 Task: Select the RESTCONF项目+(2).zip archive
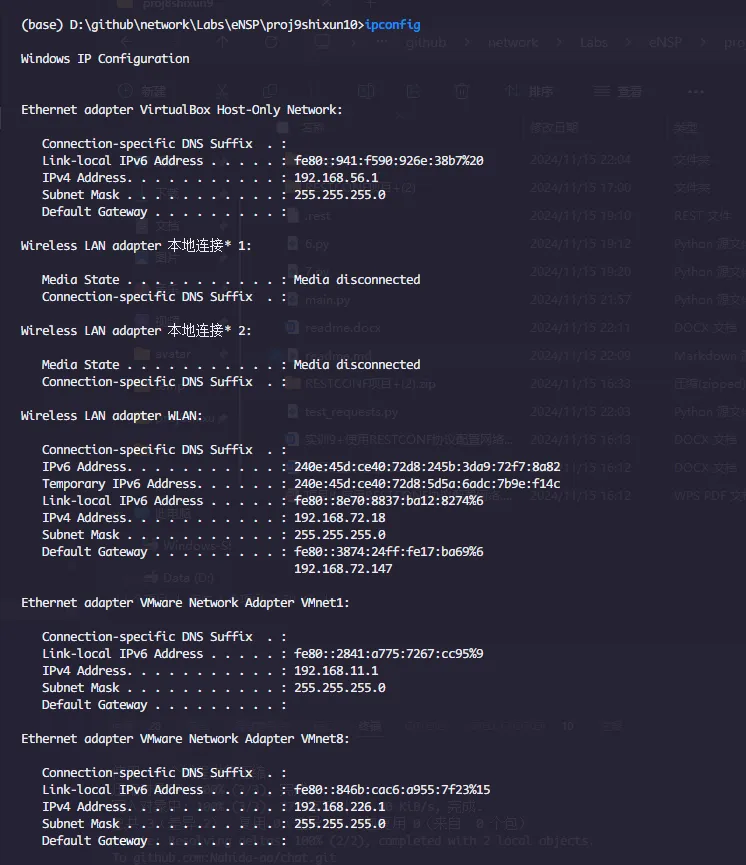click(370, 383)
